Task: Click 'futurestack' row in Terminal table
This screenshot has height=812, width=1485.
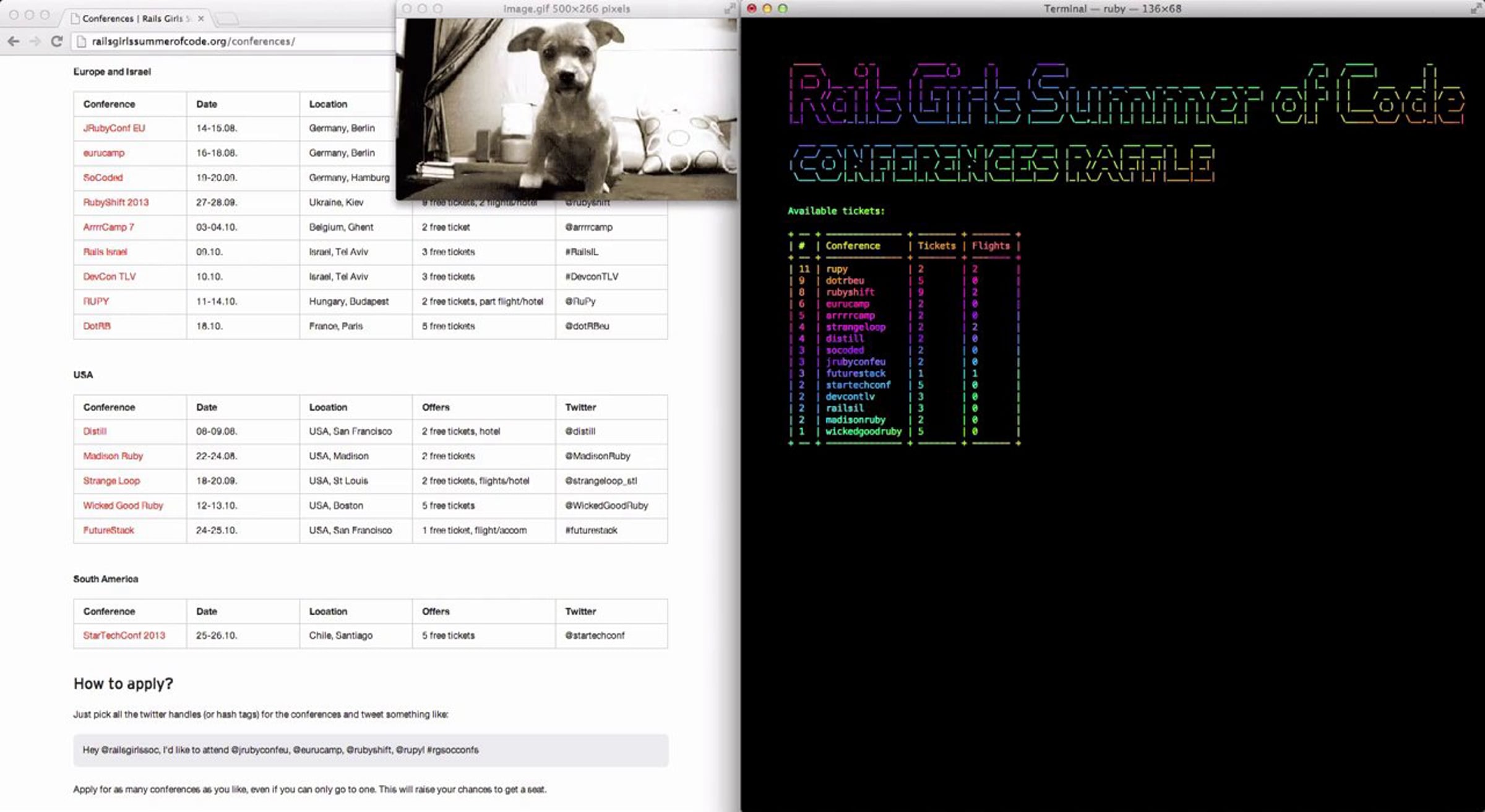Action: point(904,374)
